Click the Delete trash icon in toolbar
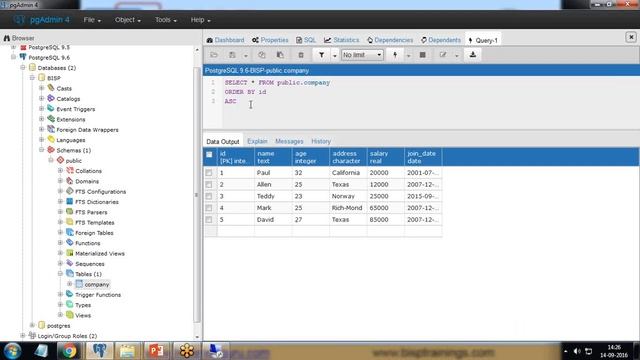Image resolution: width=640 pixels, height=360 pixels. 301,55
